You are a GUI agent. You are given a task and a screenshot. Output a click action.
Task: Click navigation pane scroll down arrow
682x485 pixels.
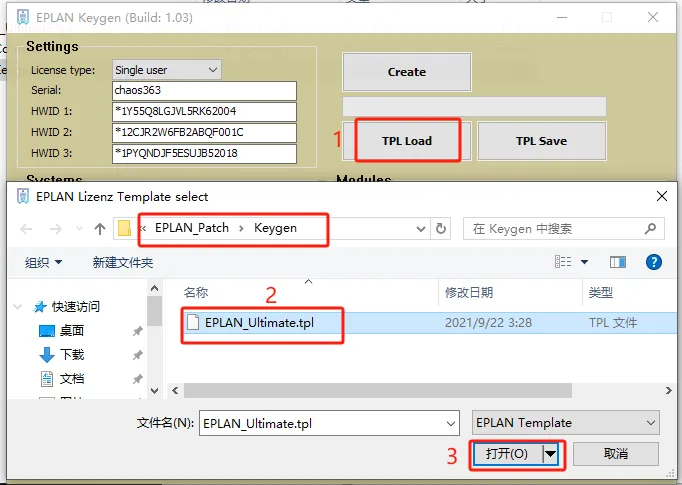click(x=154, y=391)
